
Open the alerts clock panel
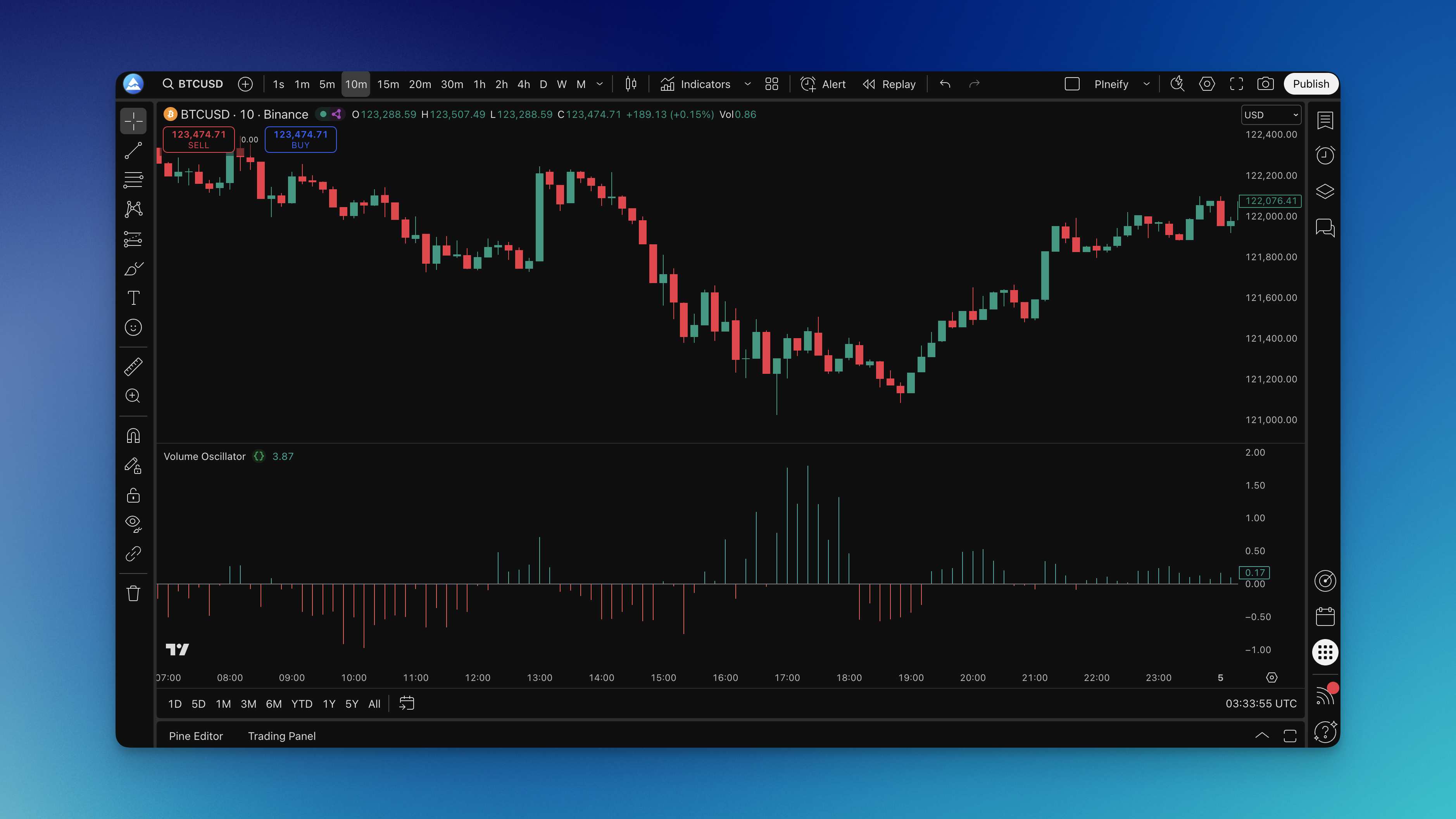(x=1325, y=155)
